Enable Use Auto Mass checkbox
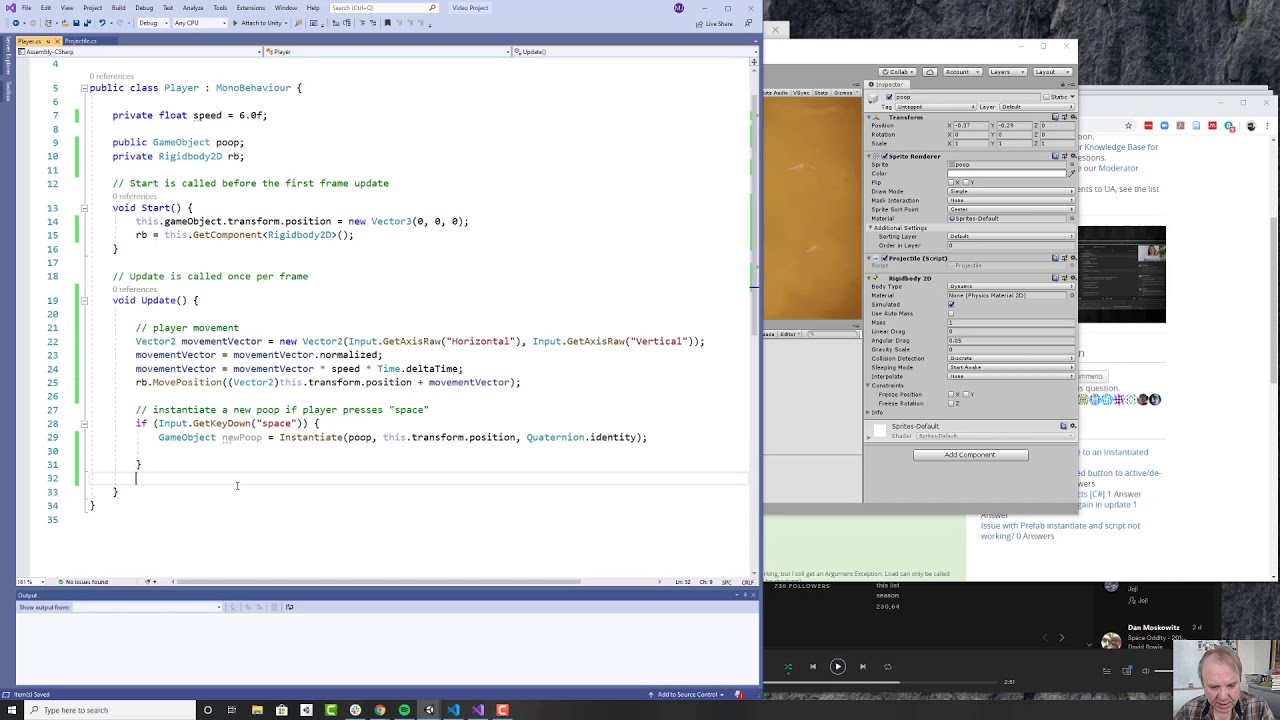 [x=951, y=314]
